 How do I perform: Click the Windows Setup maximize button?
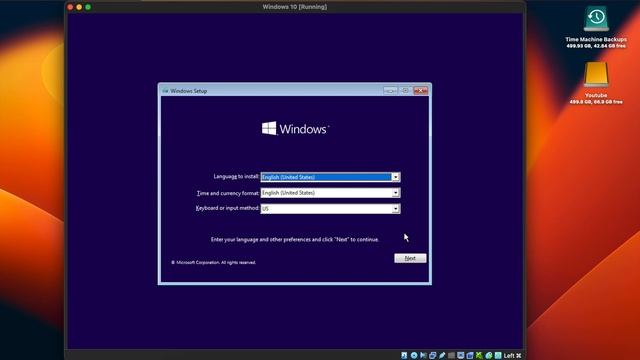click(405, 91)
